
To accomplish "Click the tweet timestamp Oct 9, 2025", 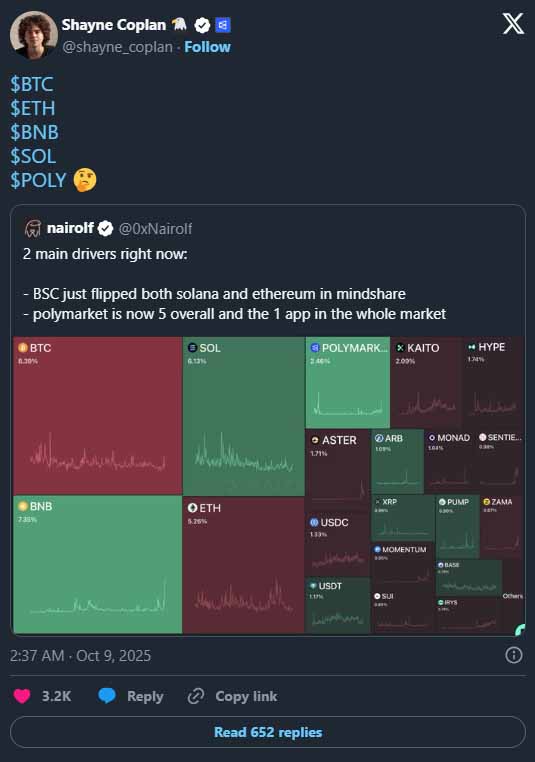I will 80,656.
